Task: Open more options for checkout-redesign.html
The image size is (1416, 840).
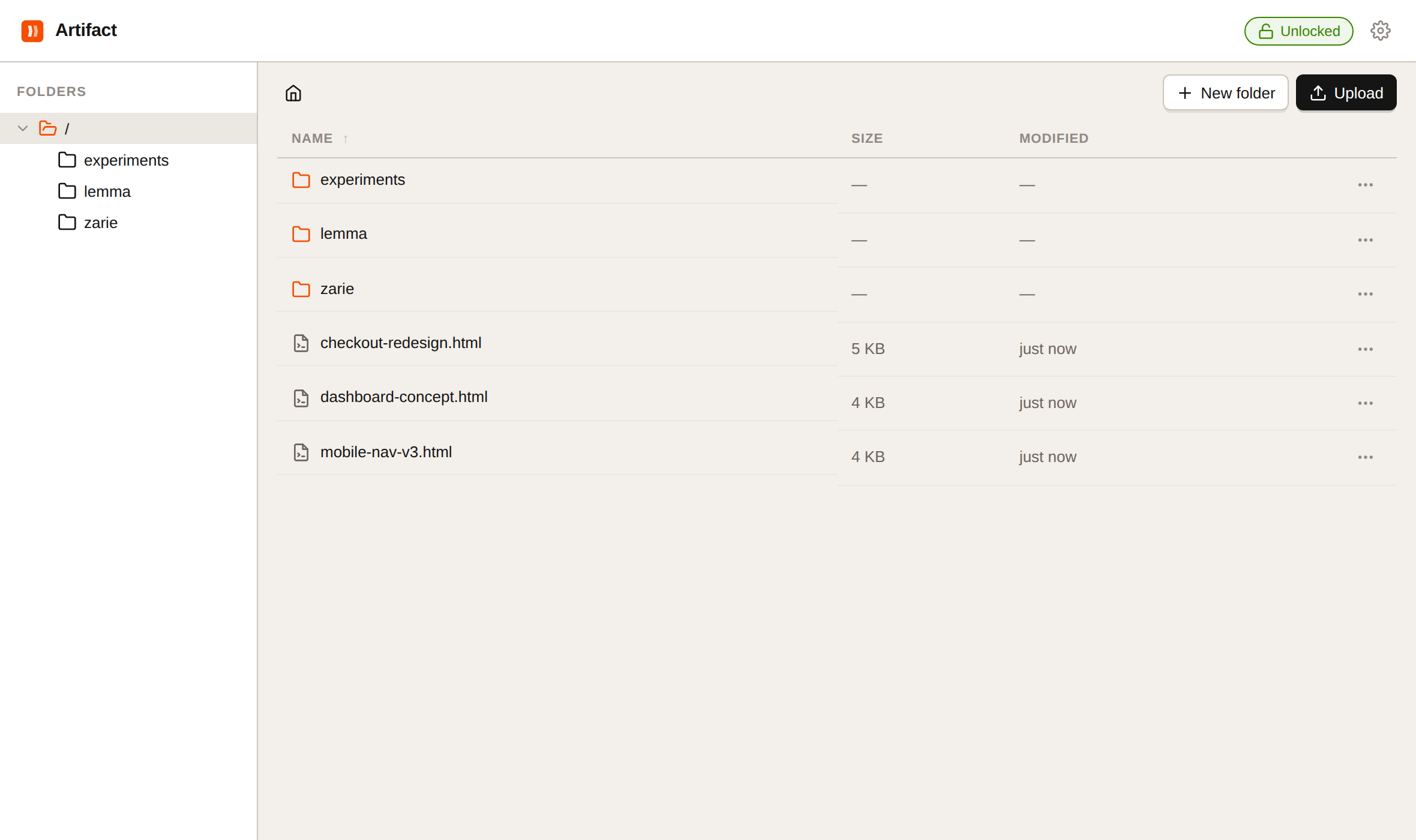Action: coord(1366,349)
